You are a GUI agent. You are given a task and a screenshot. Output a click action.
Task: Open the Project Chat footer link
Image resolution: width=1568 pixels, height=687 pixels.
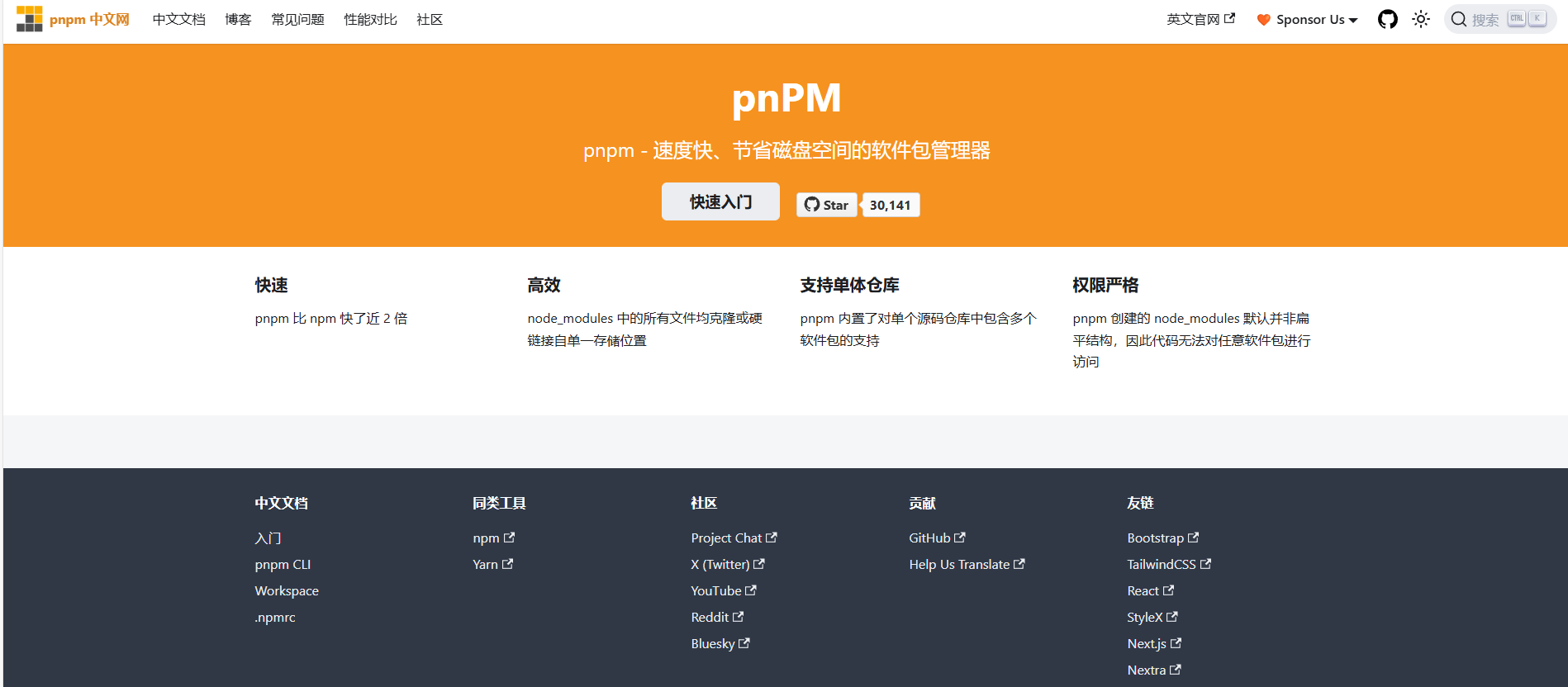(734, 538)
